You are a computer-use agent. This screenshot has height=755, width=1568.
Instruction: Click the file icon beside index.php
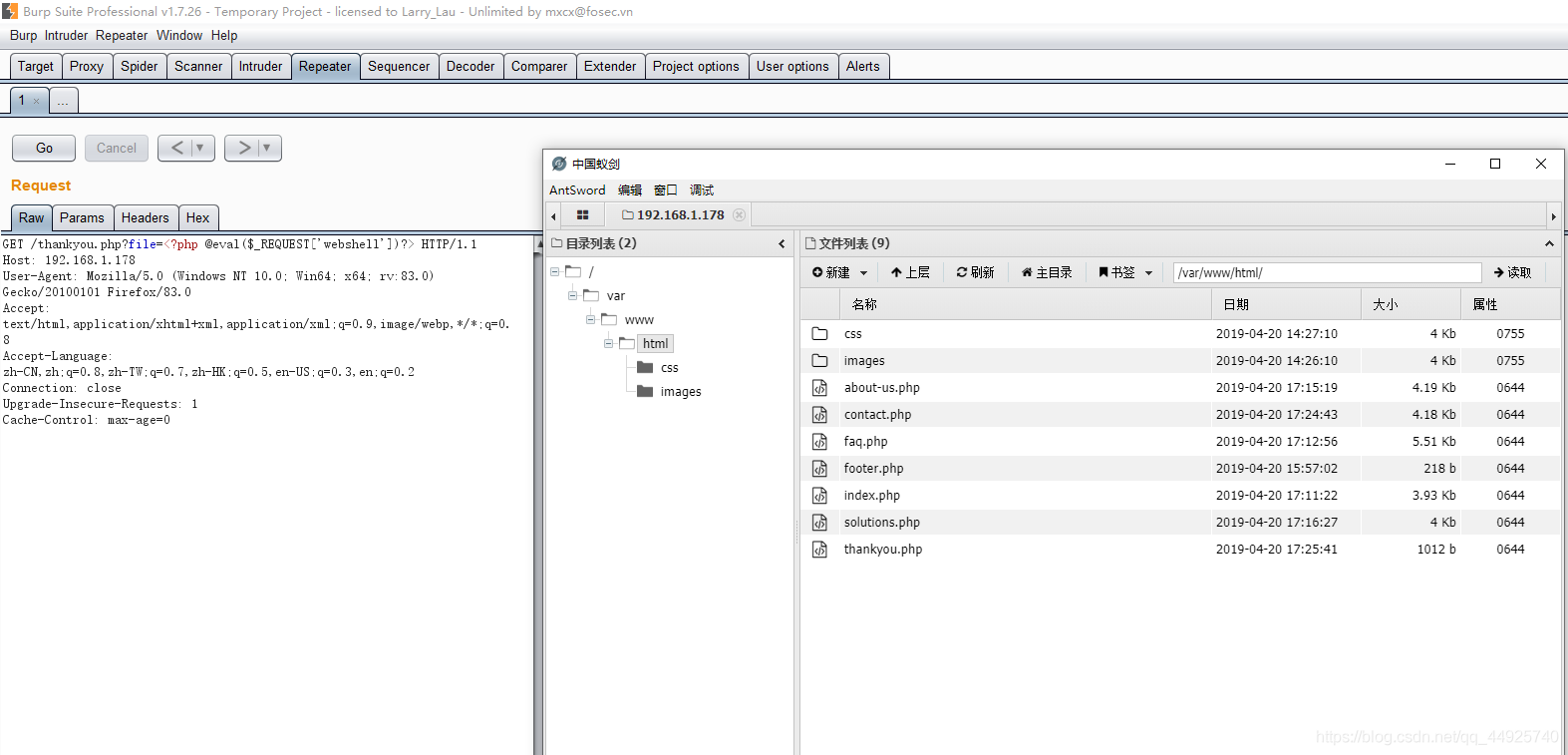point(819,496)
